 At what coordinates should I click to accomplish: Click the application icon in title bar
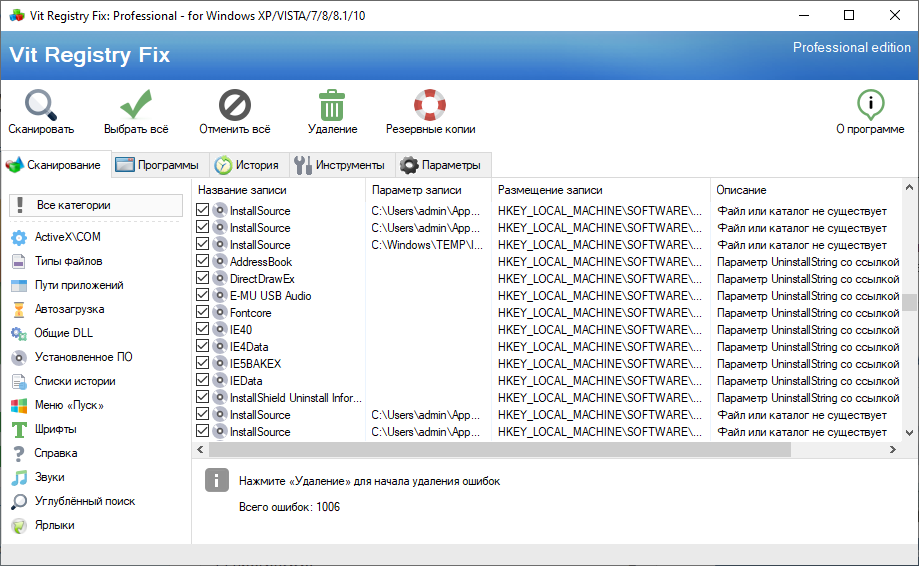point(17,15)
